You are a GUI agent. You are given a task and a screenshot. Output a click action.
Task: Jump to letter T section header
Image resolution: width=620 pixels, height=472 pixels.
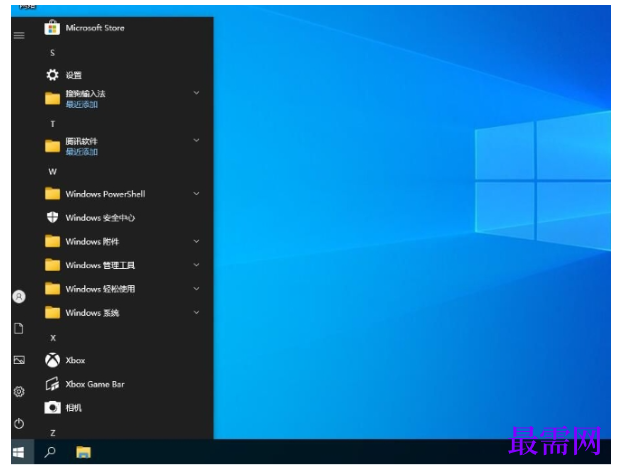[52, 124]
